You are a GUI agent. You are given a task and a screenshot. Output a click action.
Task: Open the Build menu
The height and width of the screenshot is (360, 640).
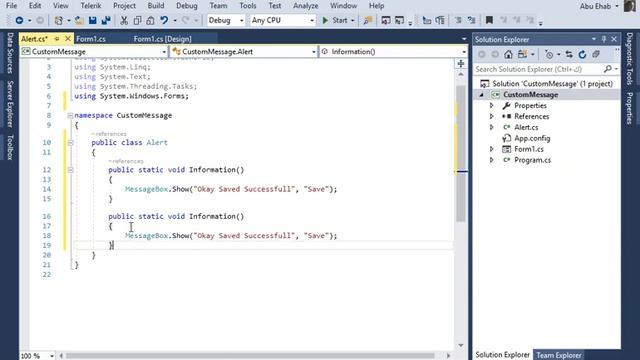click(x=156, y=6)
